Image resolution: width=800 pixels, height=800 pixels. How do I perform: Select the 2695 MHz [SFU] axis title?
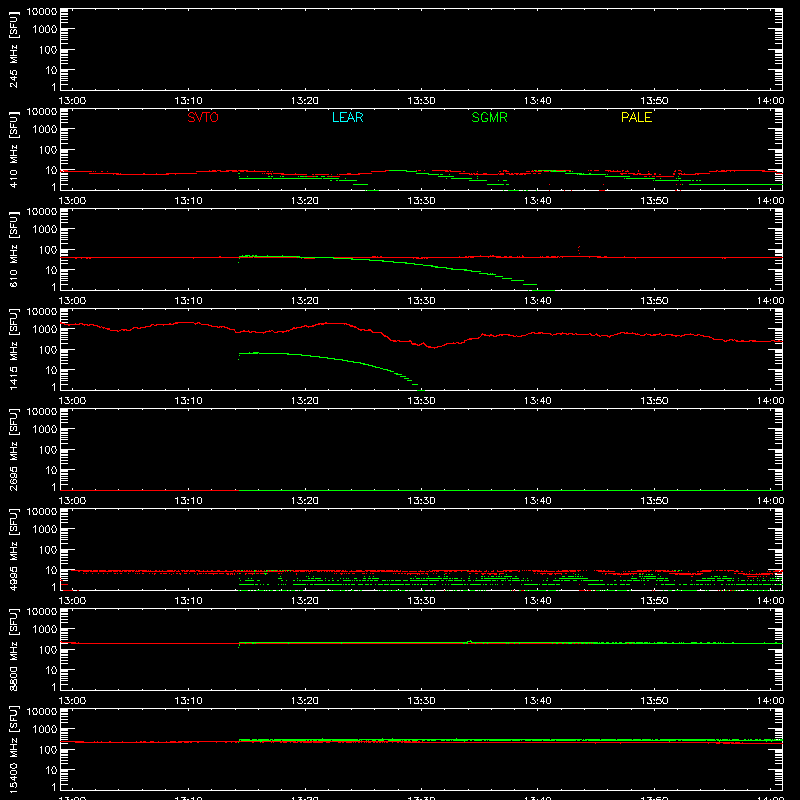(13, 449)
